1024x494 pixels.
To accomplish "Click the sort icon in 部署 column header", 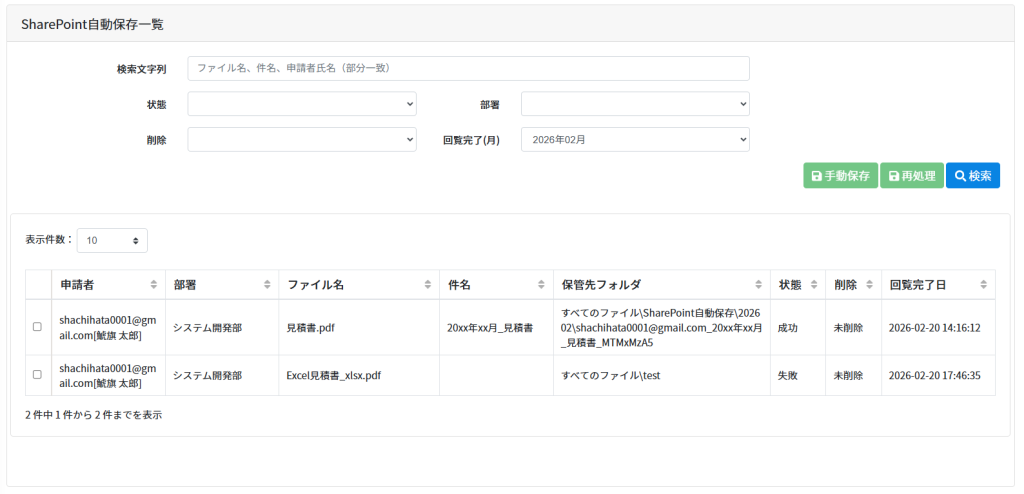I will click(x=267, y=285).
